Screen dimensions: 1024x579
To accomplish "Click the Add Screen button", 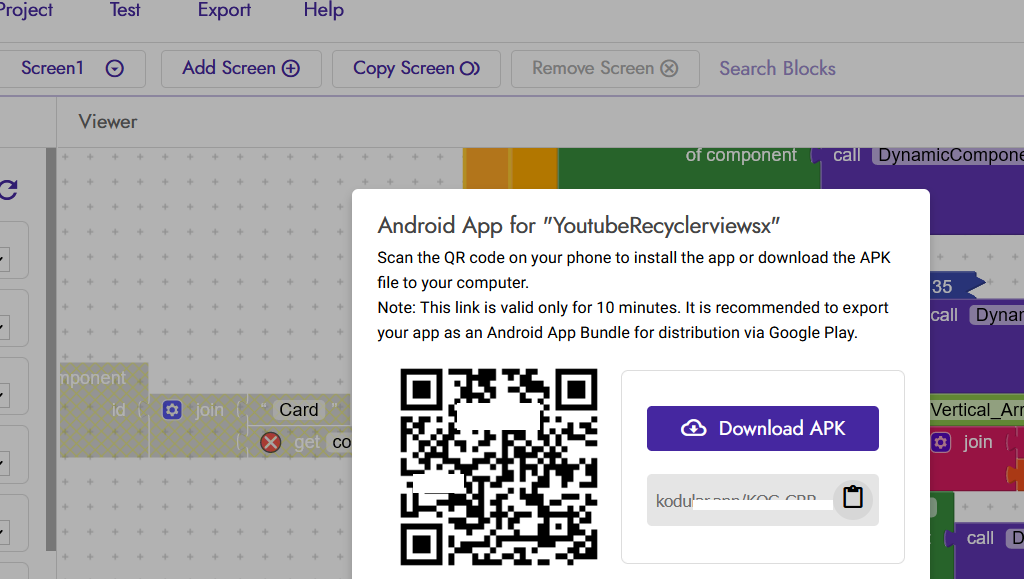I will 241,69.
